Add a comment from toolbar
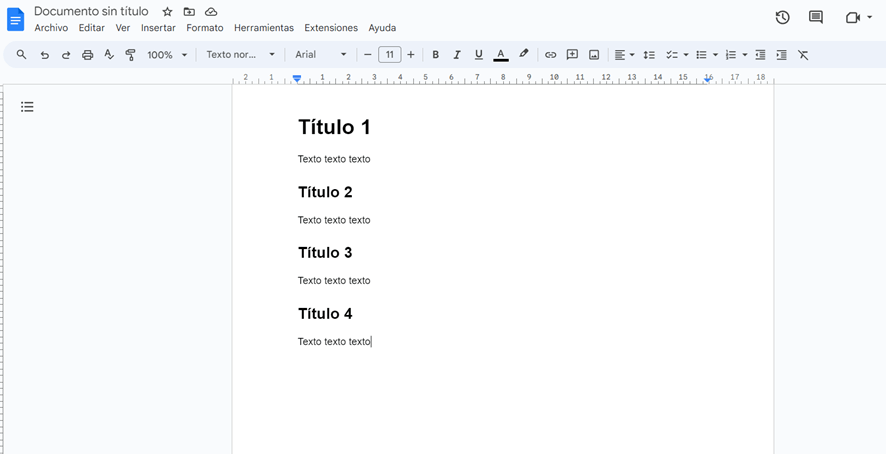886x454 pixels. click(572, 55)
